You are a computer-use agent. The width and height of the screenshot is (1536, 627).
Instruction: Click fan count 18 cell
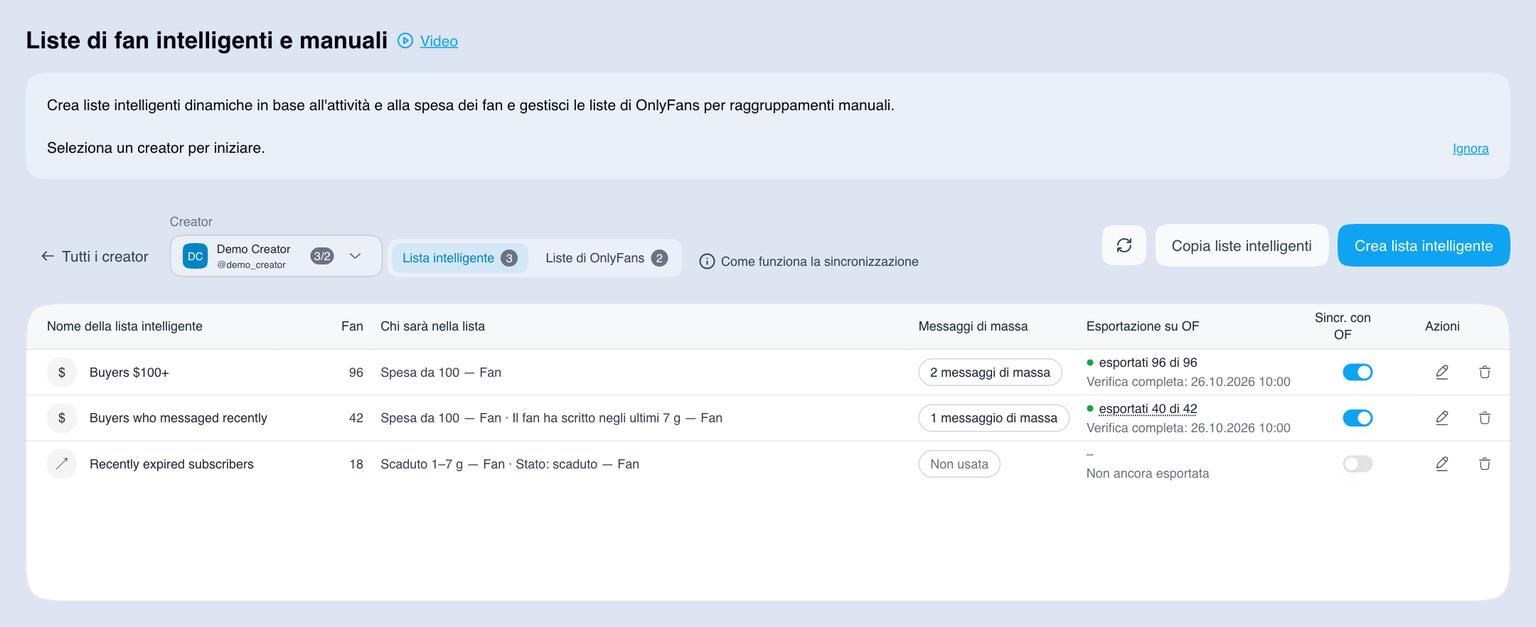356,464
